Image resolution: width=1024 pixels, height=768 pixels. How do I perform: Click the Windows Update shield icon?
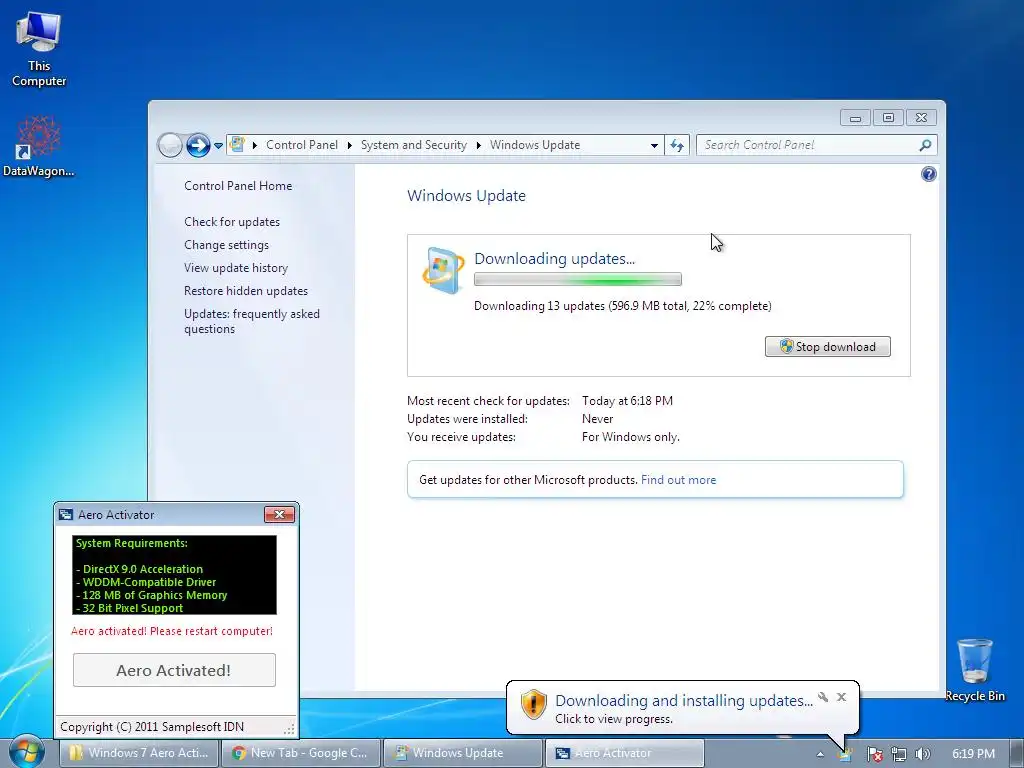coord(443,270)
